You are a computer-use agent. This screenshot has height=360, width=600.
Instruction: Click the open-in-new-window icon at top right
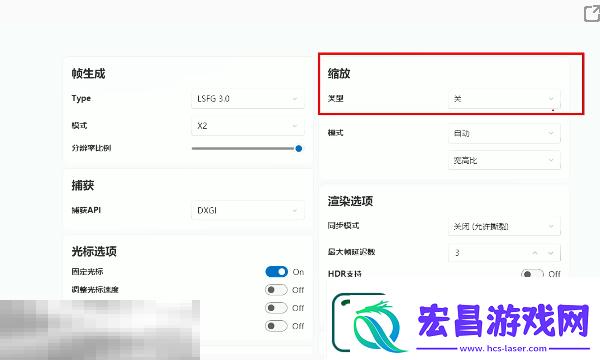(592, 14)
